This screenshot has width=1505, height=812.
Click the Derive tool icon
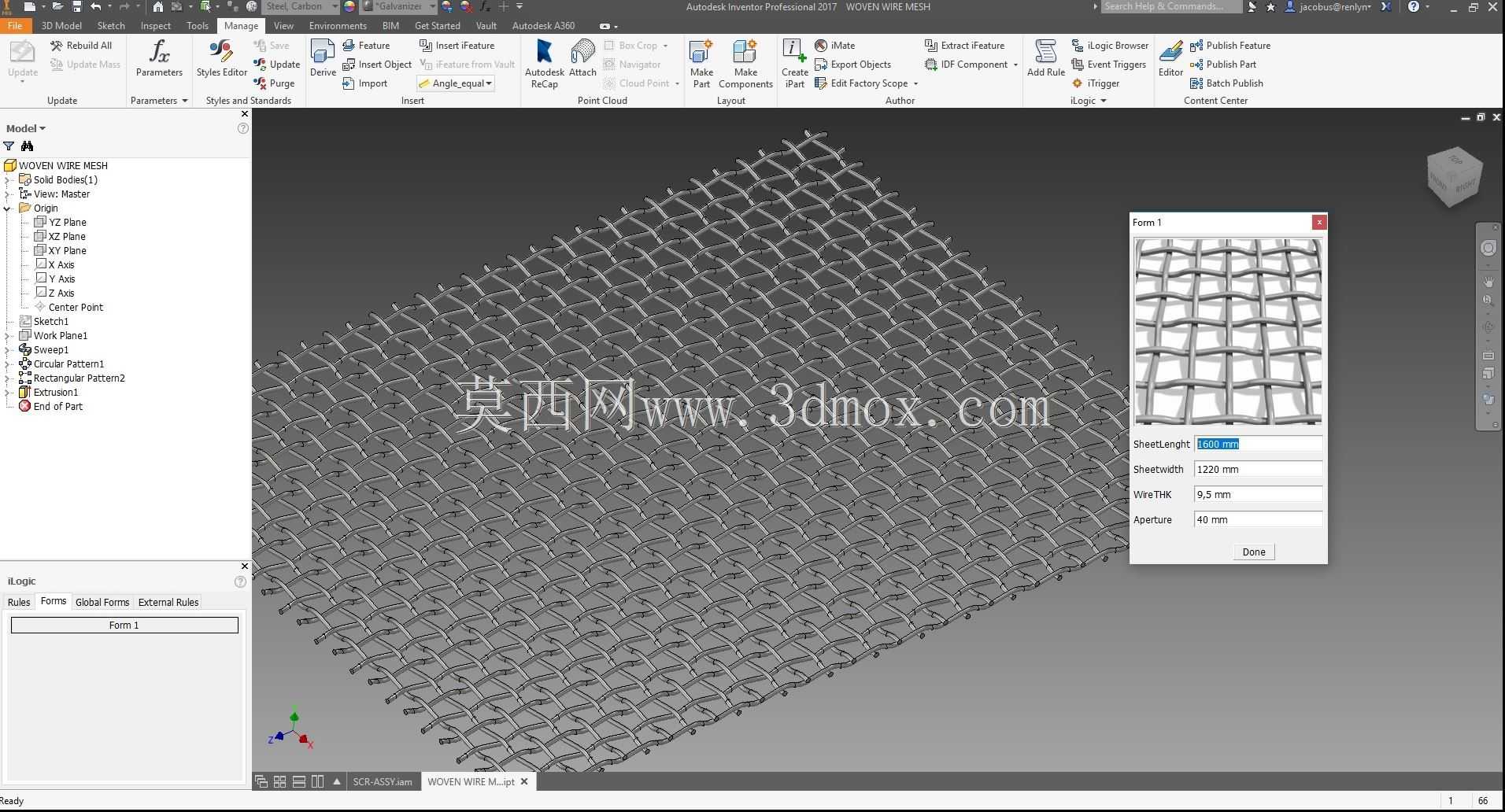pos(323,59)
